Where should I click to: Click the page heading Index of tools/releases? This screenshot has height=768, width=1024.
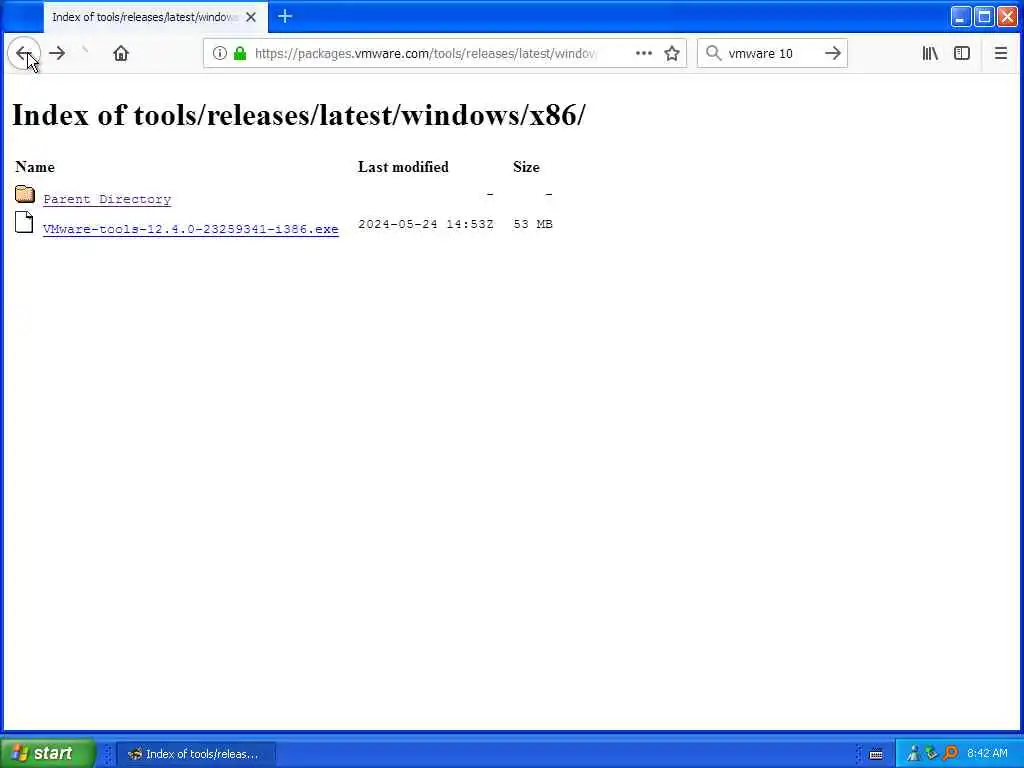point(299,116)
